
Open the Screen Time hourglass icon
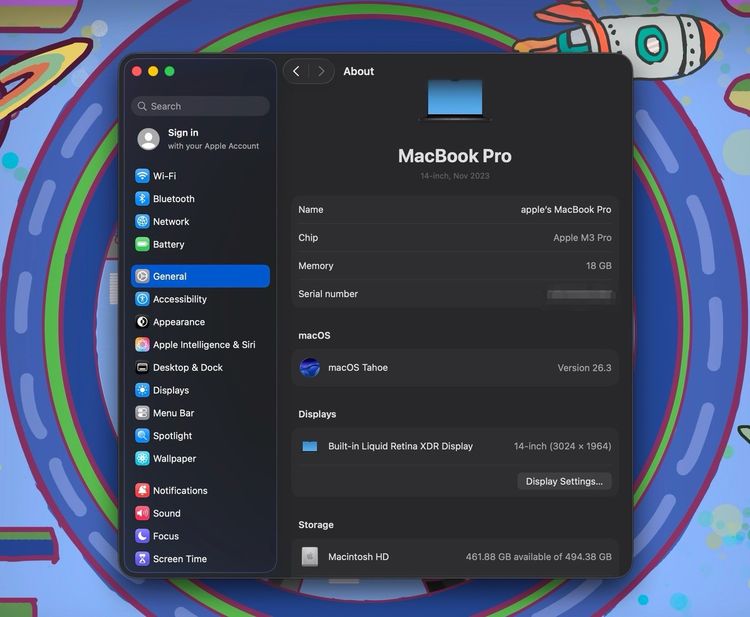point(142,559)
